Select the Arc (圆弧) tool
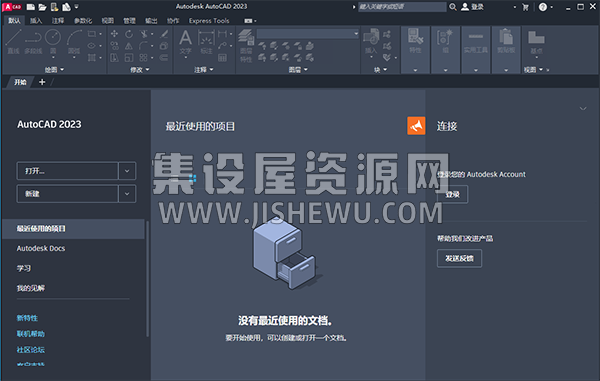The width and height of the screenshot is (600, 381). 74,42
